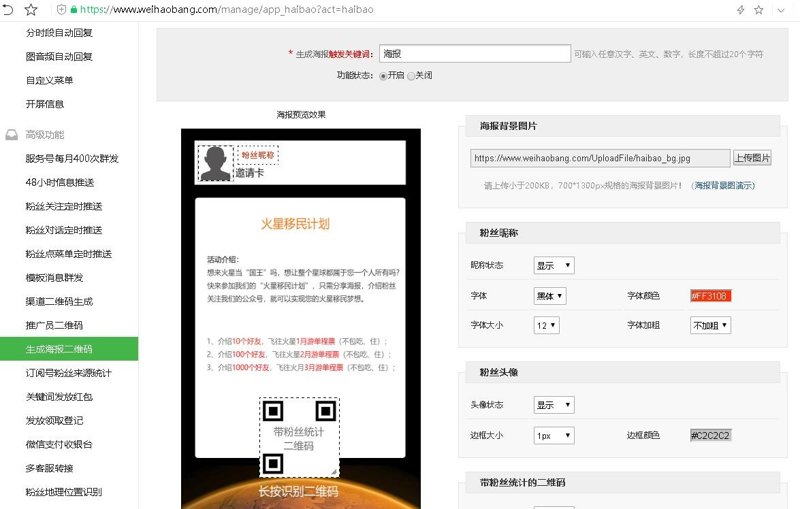Click the 海报背景图片 panel header
Screen dimensions: 800x509
[x=623, y=126]
